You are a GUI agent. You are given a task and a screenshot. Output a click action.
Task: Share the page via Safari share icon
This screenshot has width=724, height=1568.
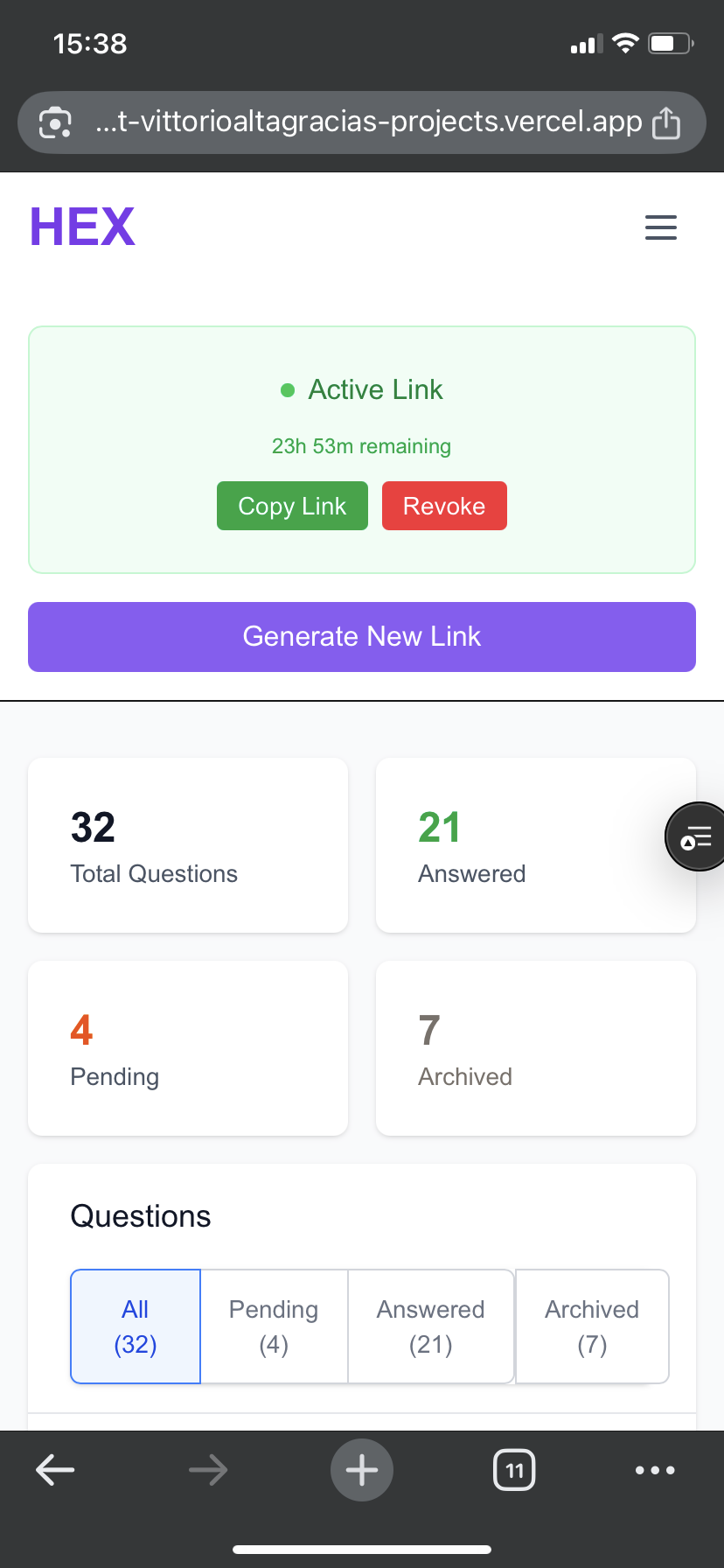click(666, 122)
